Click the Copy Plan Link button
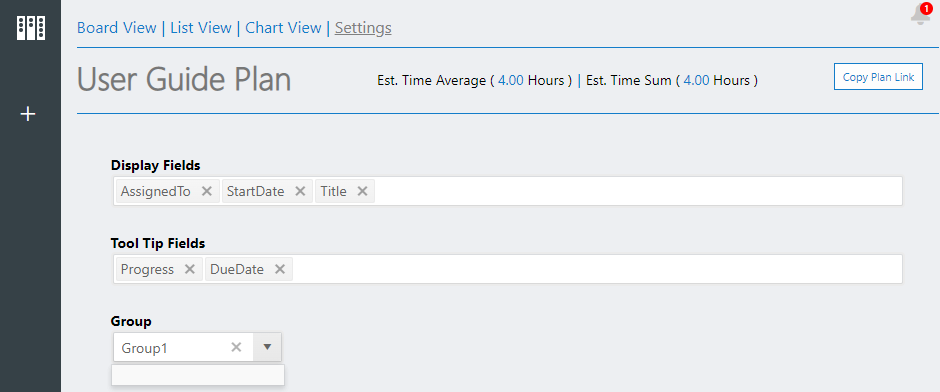Screen dimensions: 940x392 pos(878,77)
